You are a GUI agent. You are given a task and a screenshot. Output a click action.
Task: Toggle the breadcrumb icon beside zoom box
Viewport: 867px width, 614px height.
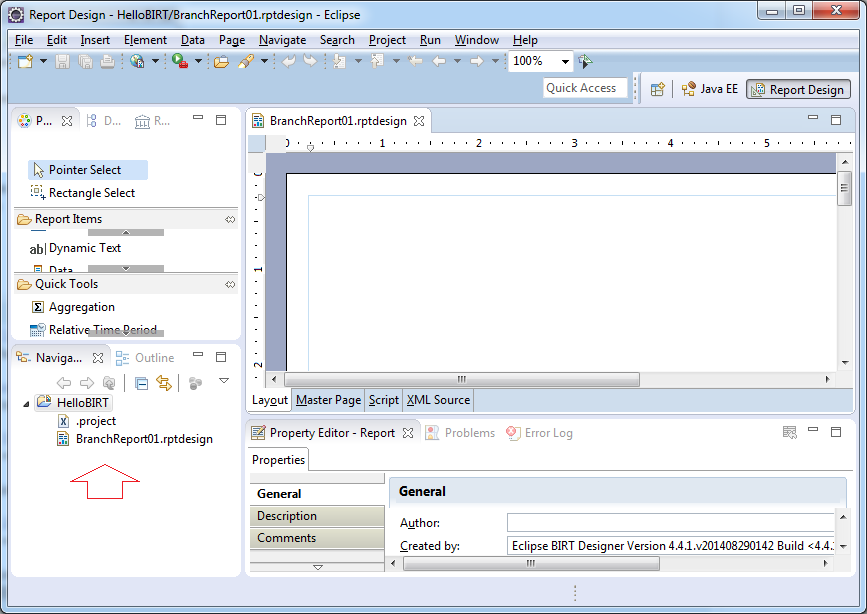tap(585, 61)
